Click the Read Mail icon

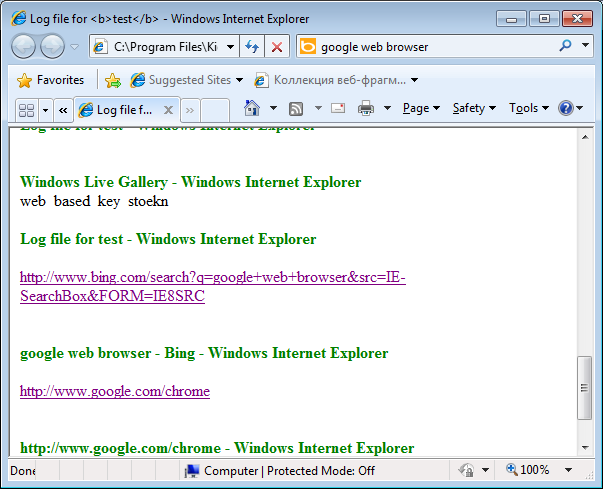(338, 108)
